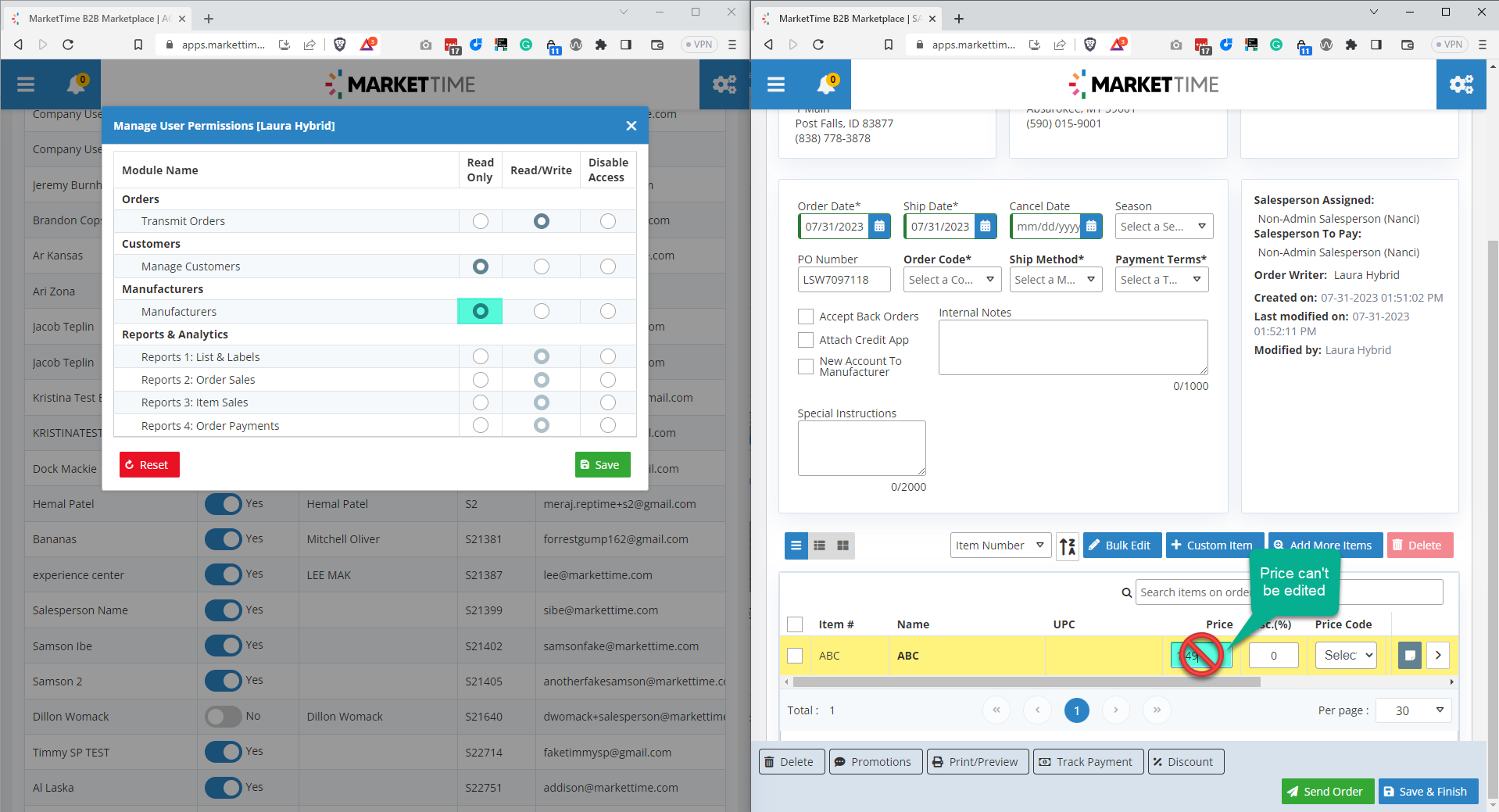Open the Payment Terms dropdown
This screenshot has height=812, width=1499.
pyautogui.click(x=1161, y=280)
